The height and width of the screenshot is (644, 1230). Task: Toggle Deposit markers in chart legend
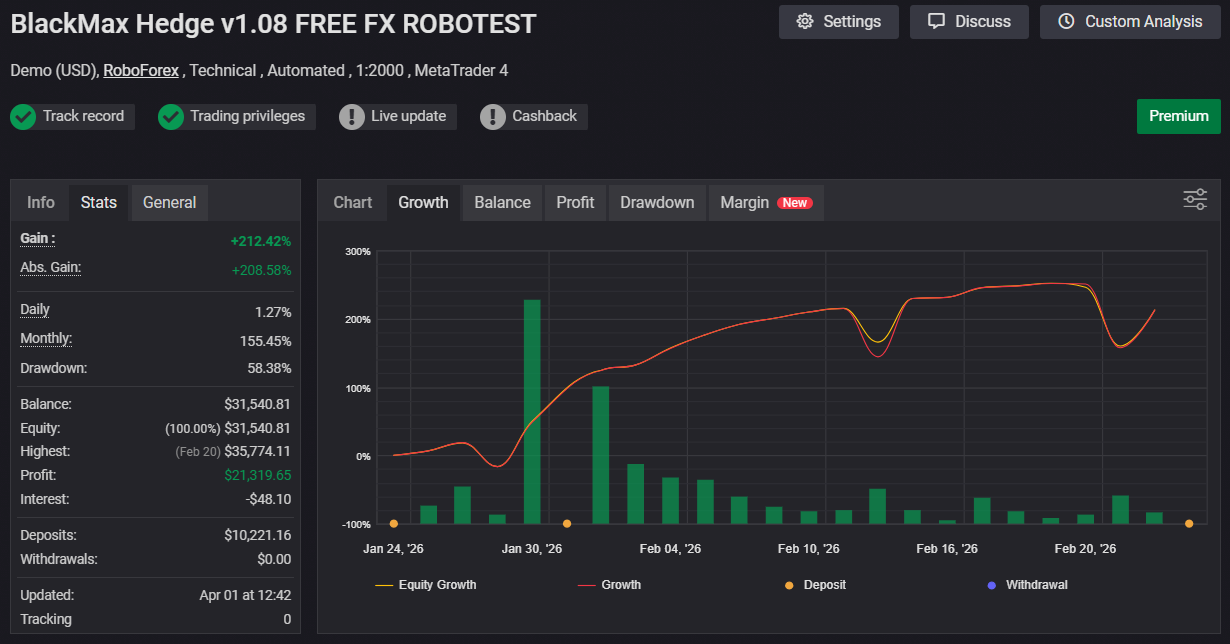click(815, 585)
